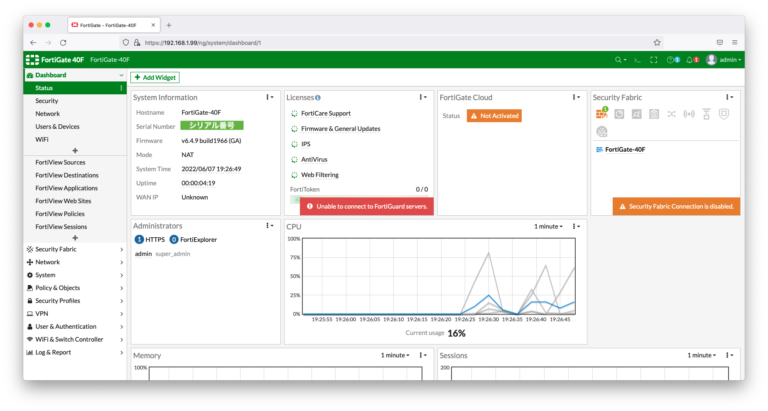This screenshot has height=411, width=768.
Task: Open the options dots on Status row
Action: (121, 88)
